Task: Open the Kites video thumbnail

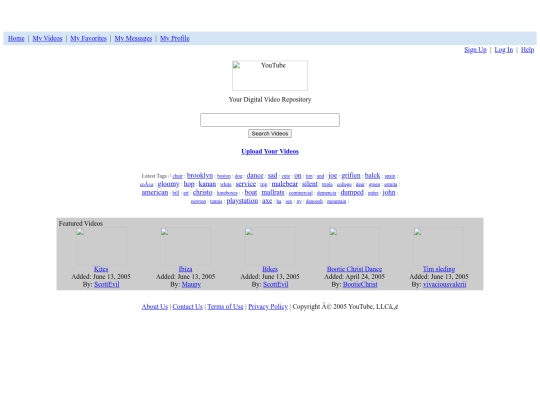Action: point(101,246)
